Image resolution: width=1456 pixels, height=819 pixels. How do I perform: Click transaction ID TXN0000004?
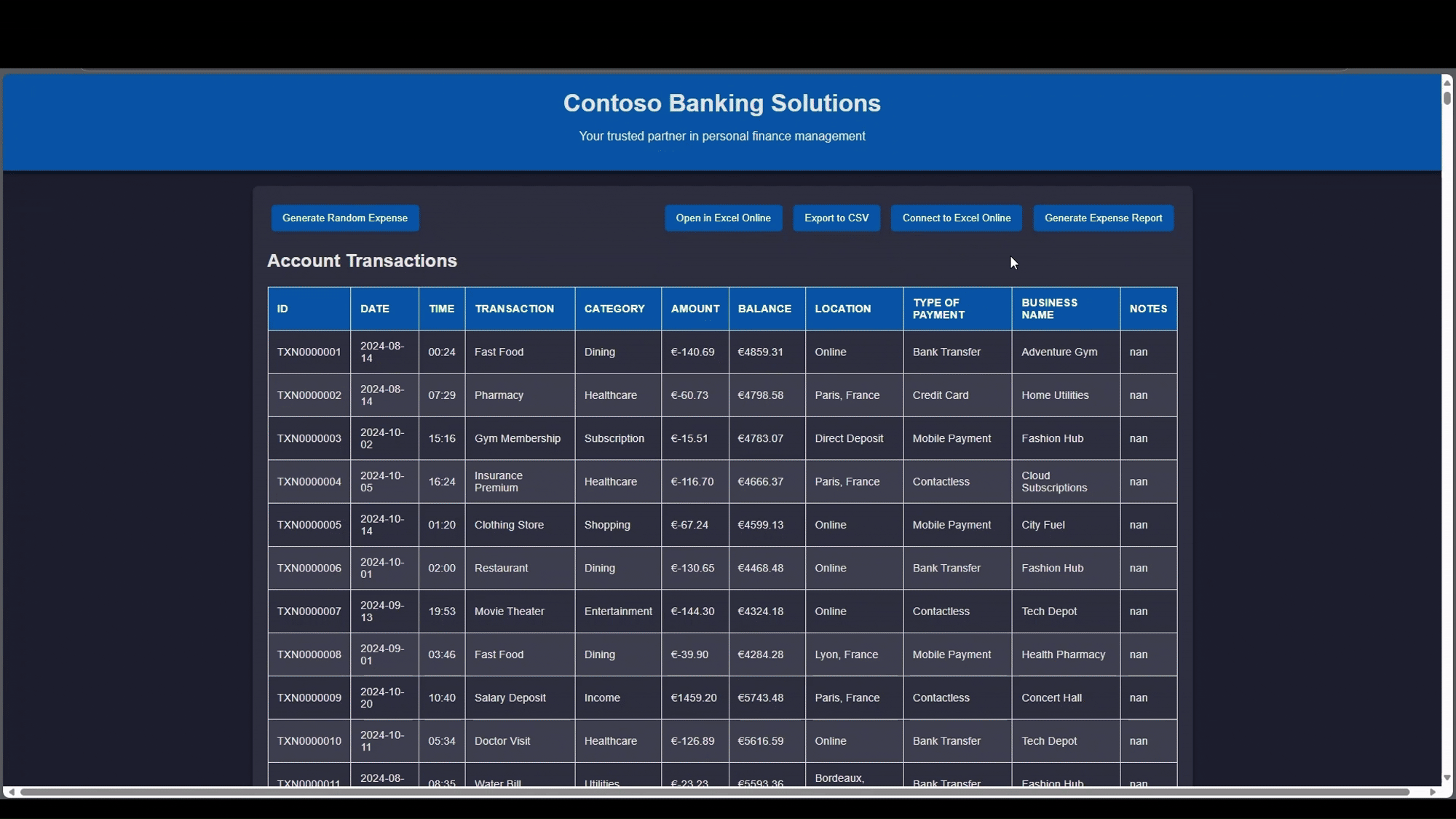[x=309, y=482]
